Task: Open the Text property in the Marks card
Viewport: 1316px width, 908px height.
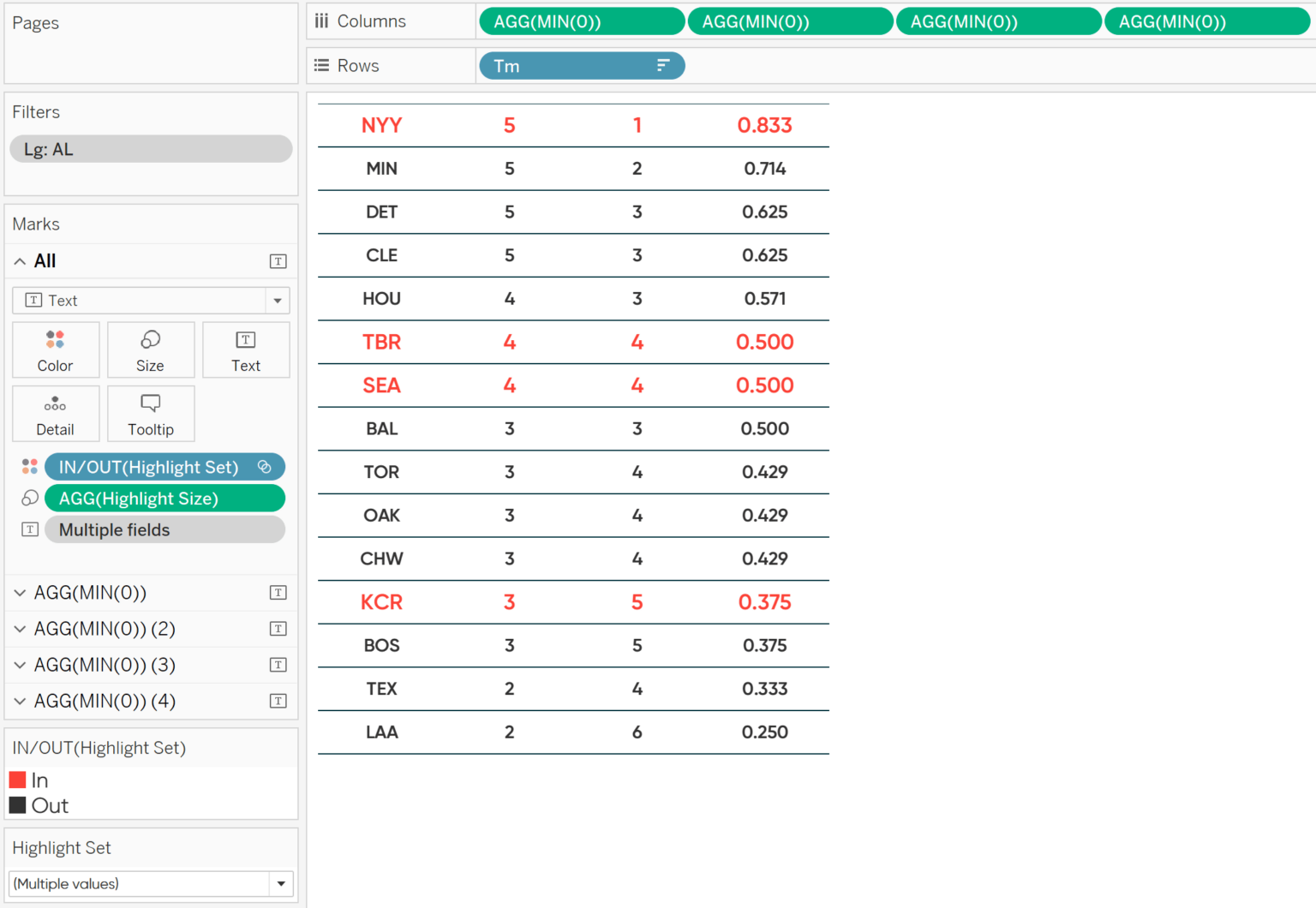Action: point(246,349)
